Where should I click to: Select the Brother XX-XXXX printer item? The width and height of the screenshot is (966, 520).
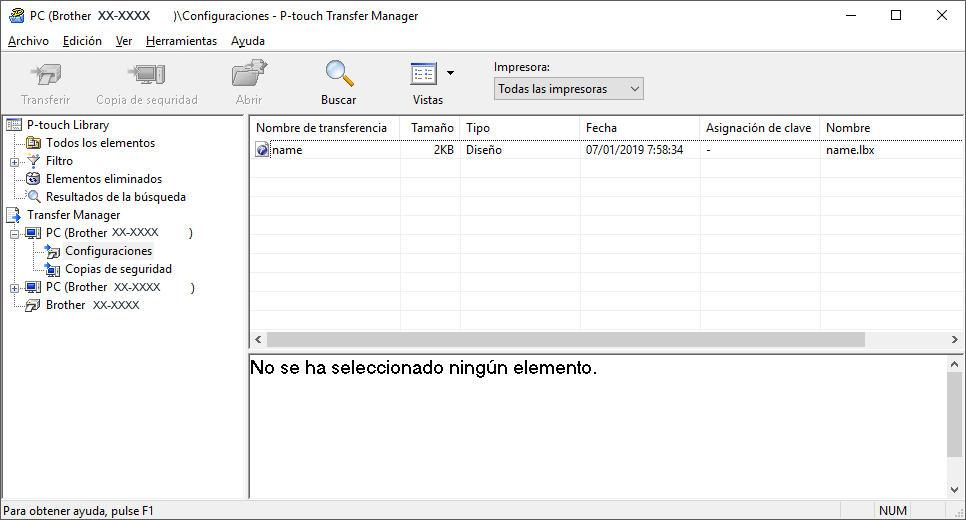[x=92, y=305]
